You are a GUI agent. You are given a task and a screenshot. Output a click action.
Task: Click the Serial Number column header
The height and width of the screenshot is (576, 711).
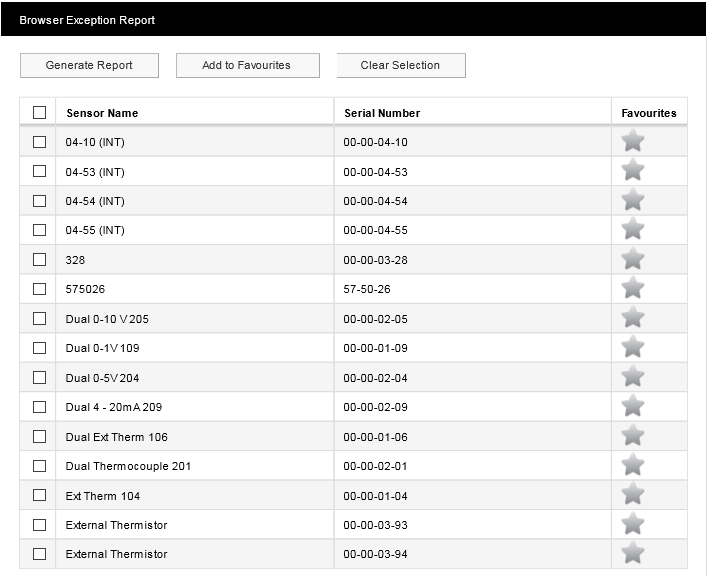382,113
